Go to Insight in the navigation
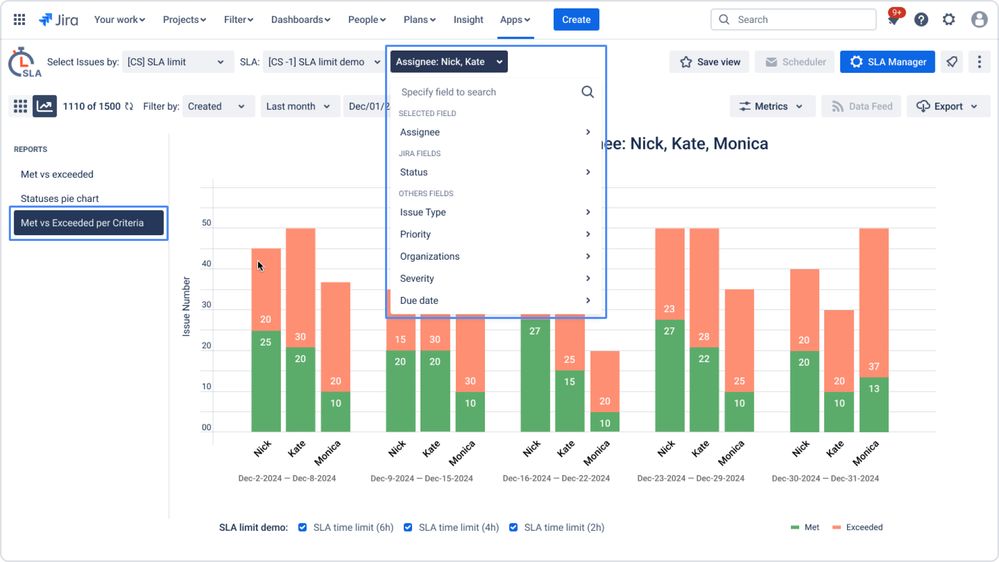The height and width of the screenshot is (562, 999). tap(468, 20)
